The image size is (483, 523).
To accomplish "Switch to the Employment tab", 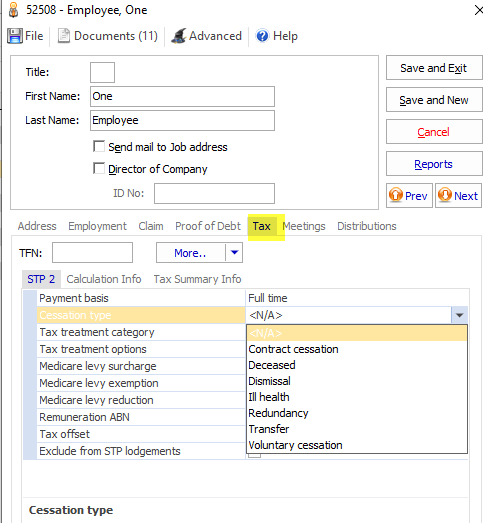I will click(x=97, y=226).
